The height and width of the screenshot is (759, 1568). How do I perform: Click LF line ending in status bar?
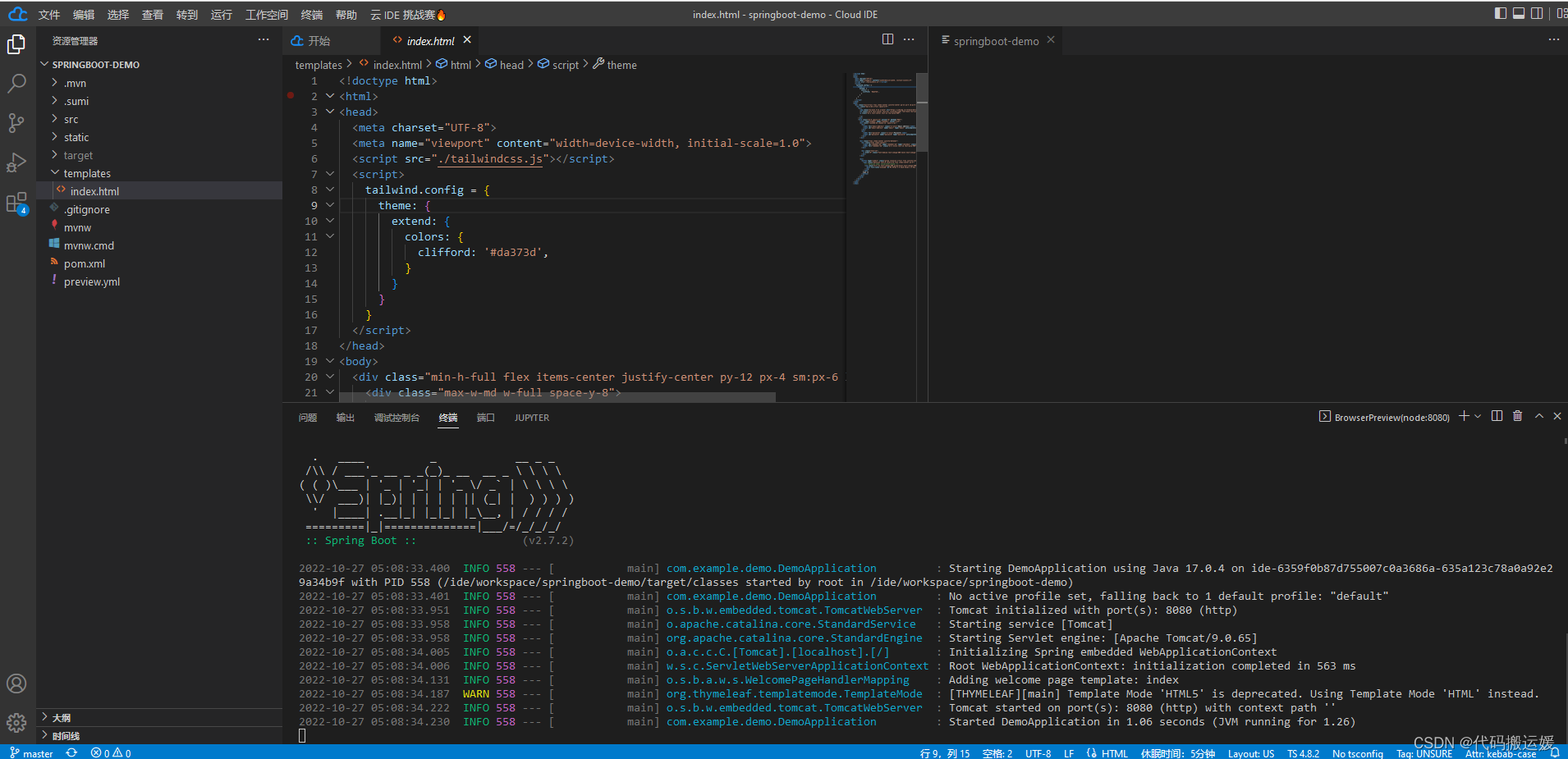pos(1069,752)
